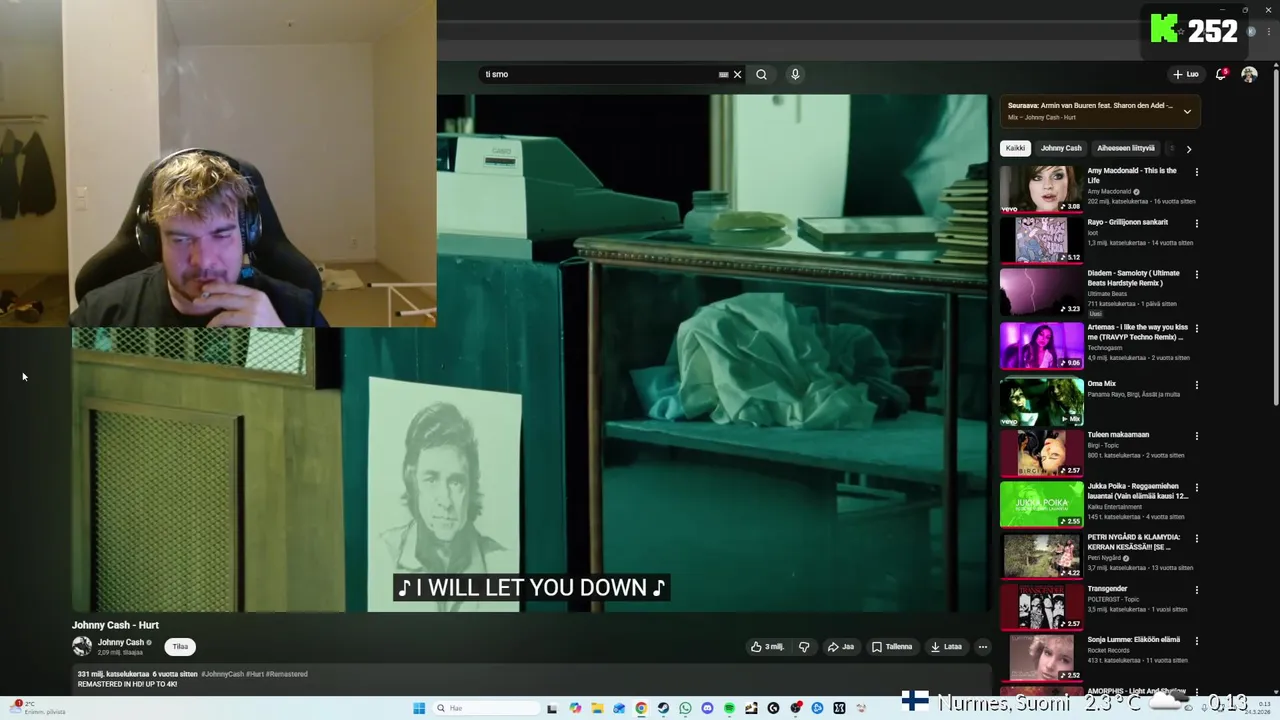Open notifications bell

[1221, 74]
